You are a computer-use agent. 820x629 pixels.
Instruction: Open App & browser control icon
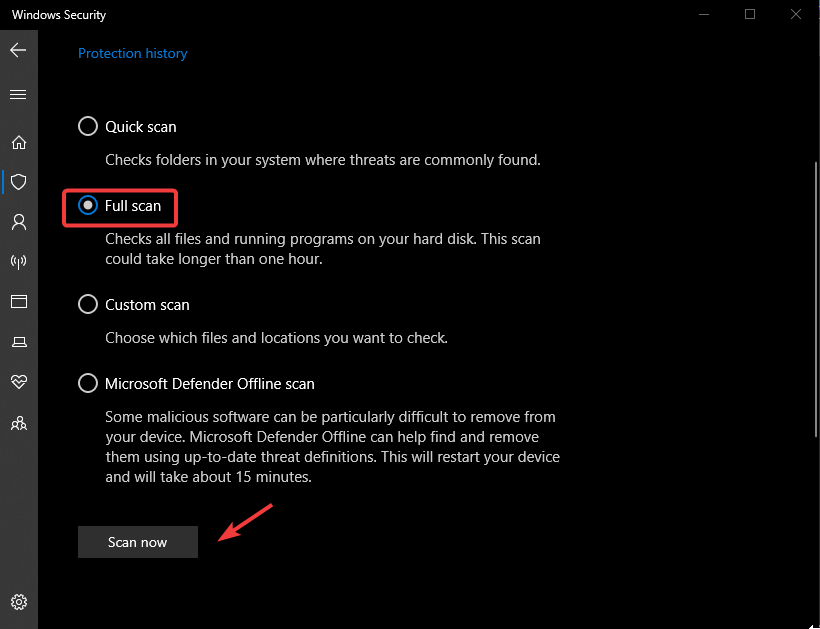pyautogui.click(x=18, y=302)
